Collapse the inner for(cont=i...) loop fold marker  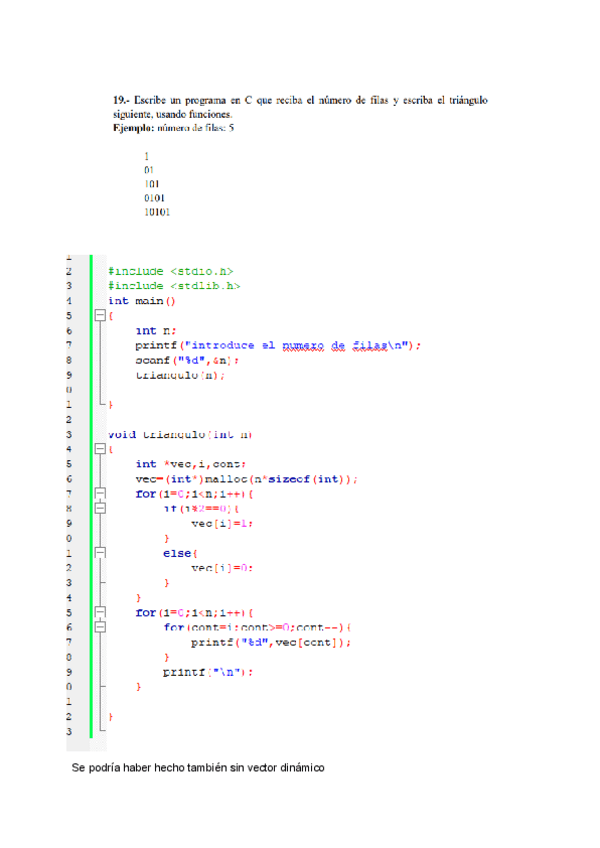coord(100,627)
